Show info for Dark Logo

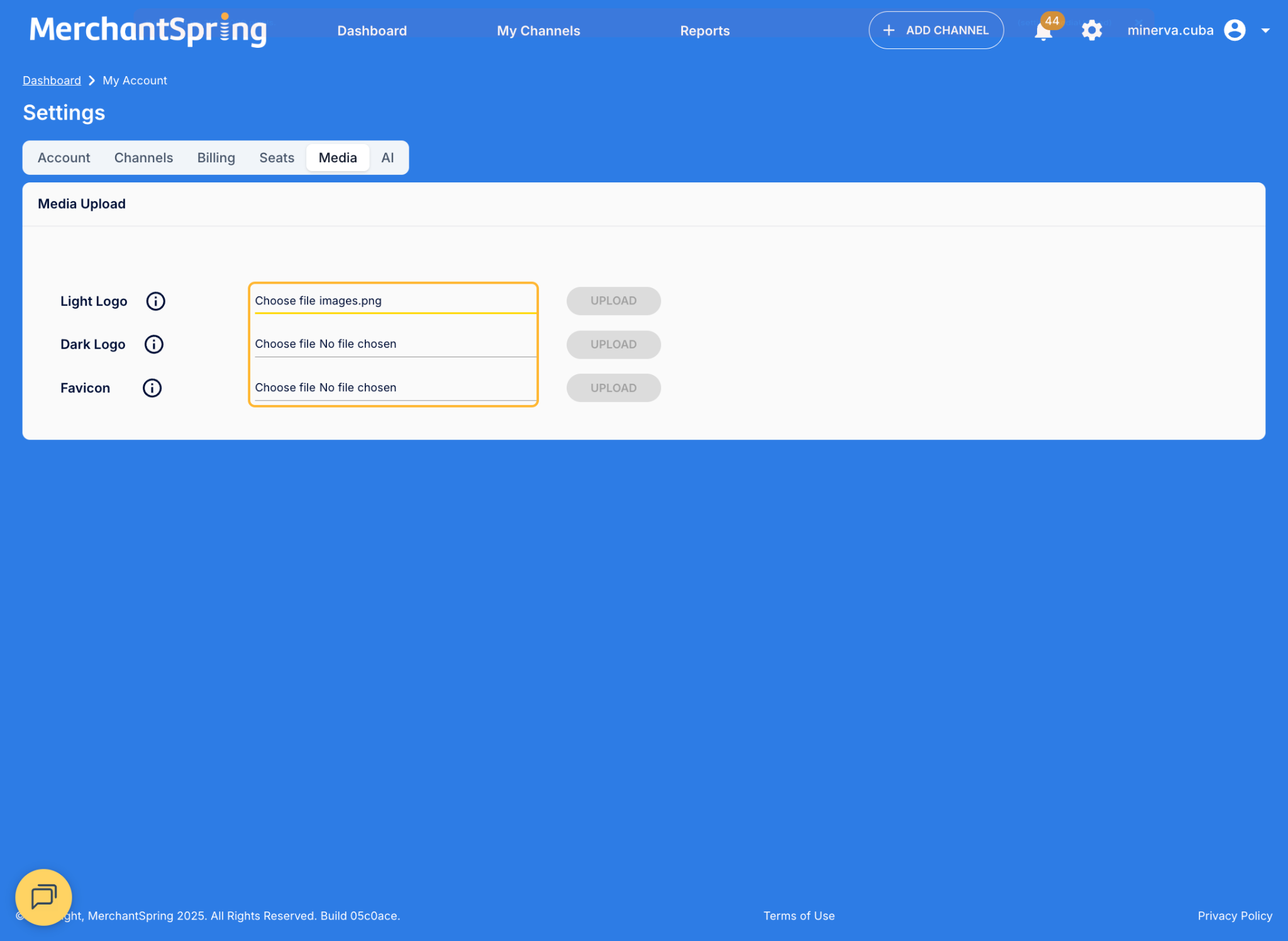154,345
